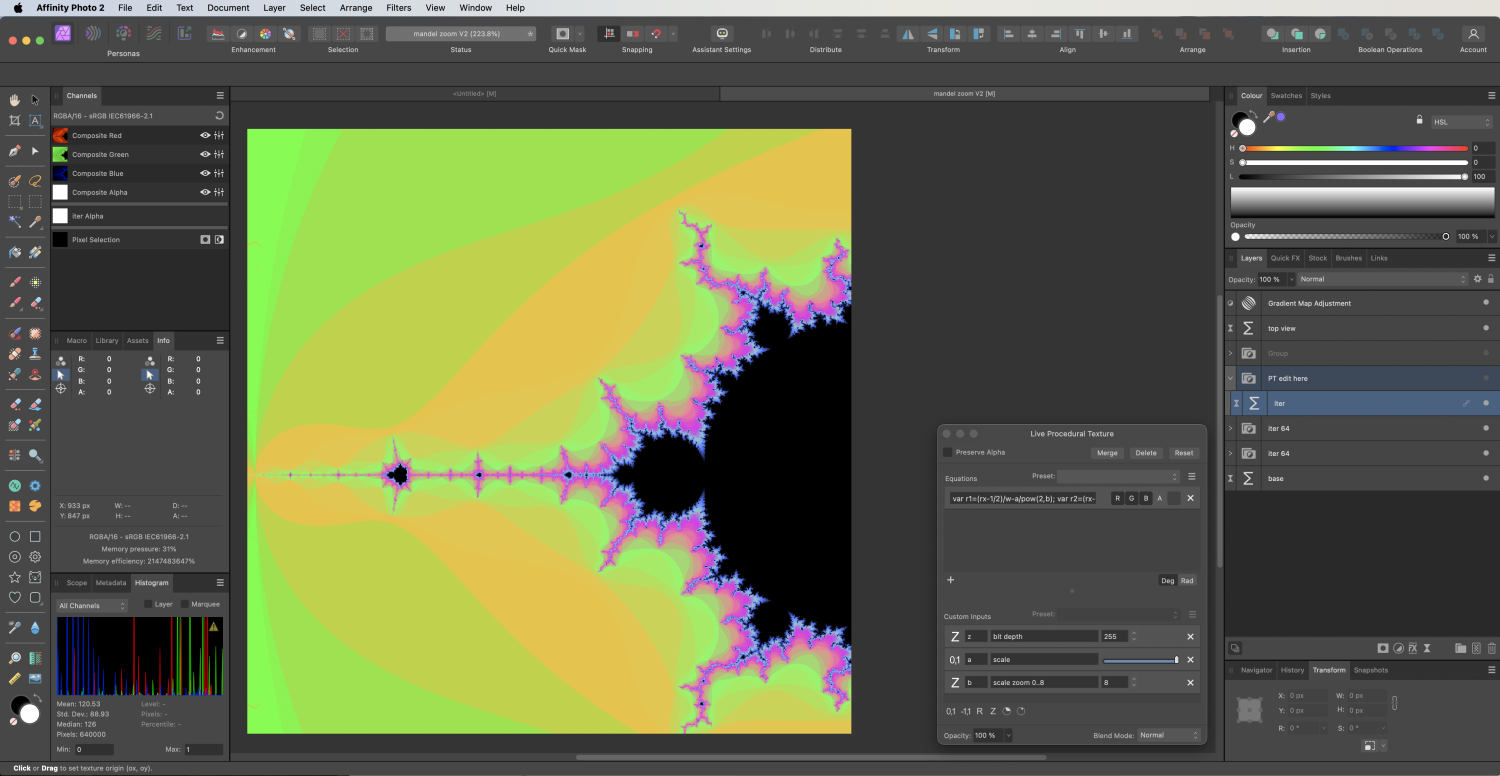Select the Zoom tool magnifier icon
Image resolution: width=1500 pixels, height=776 pixels.
(14, 658)
